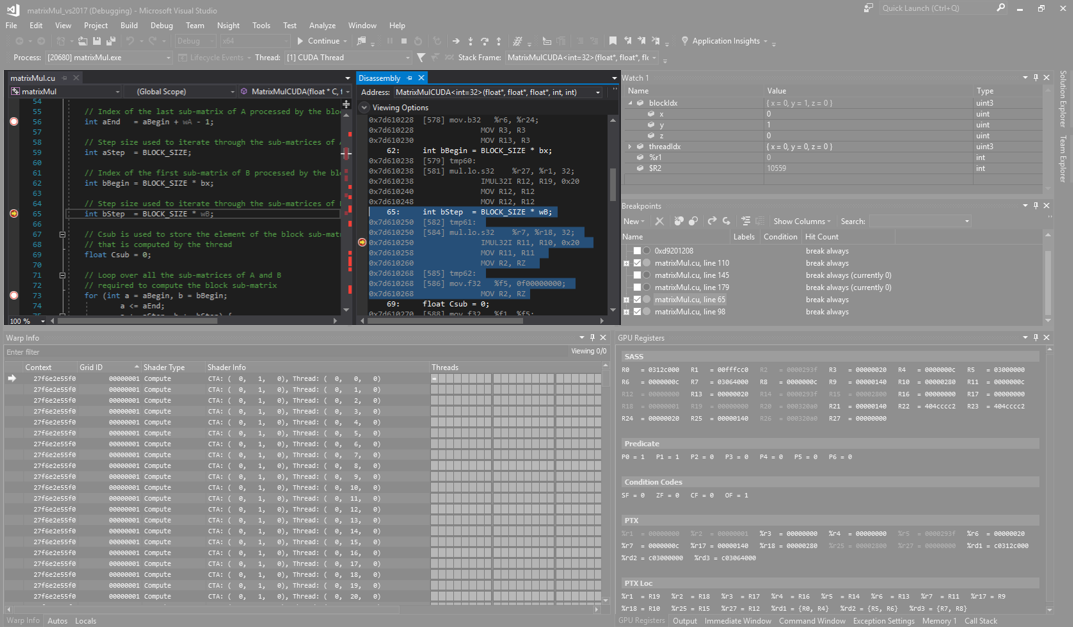Click the Hit Count column header
This screenshot has width=1073, height=627.
click(822, 237)
